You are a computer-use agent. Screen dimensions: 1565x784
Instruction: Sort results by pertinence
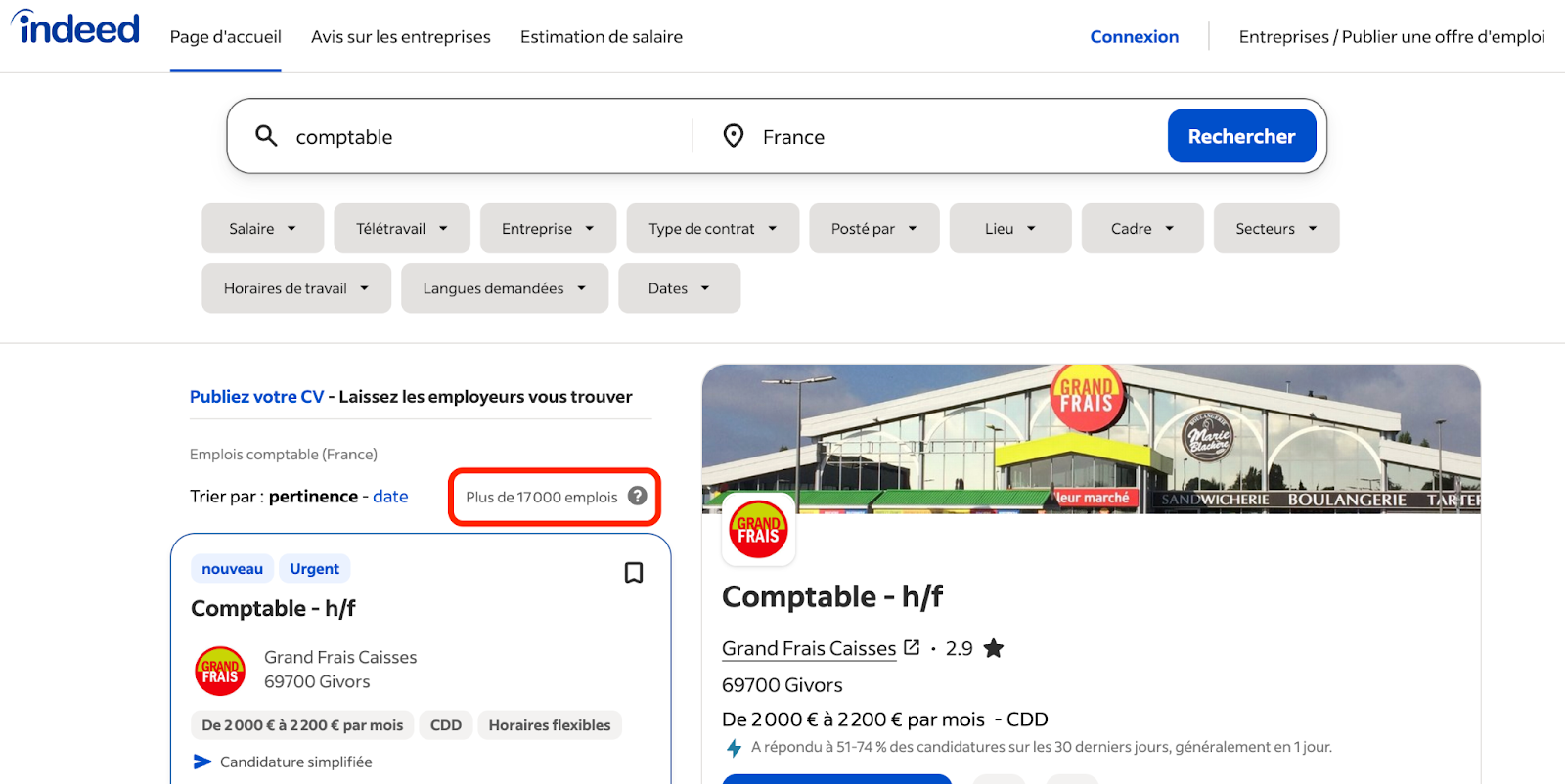pyautogui.click(x=314, y=497)
